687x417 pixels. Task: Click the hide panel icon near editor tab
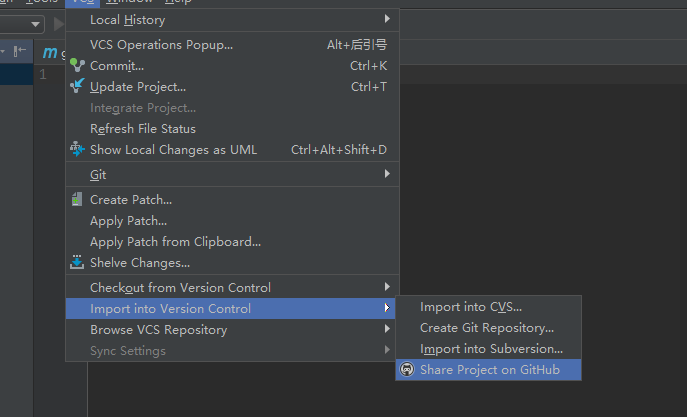(x=19, y=52)
